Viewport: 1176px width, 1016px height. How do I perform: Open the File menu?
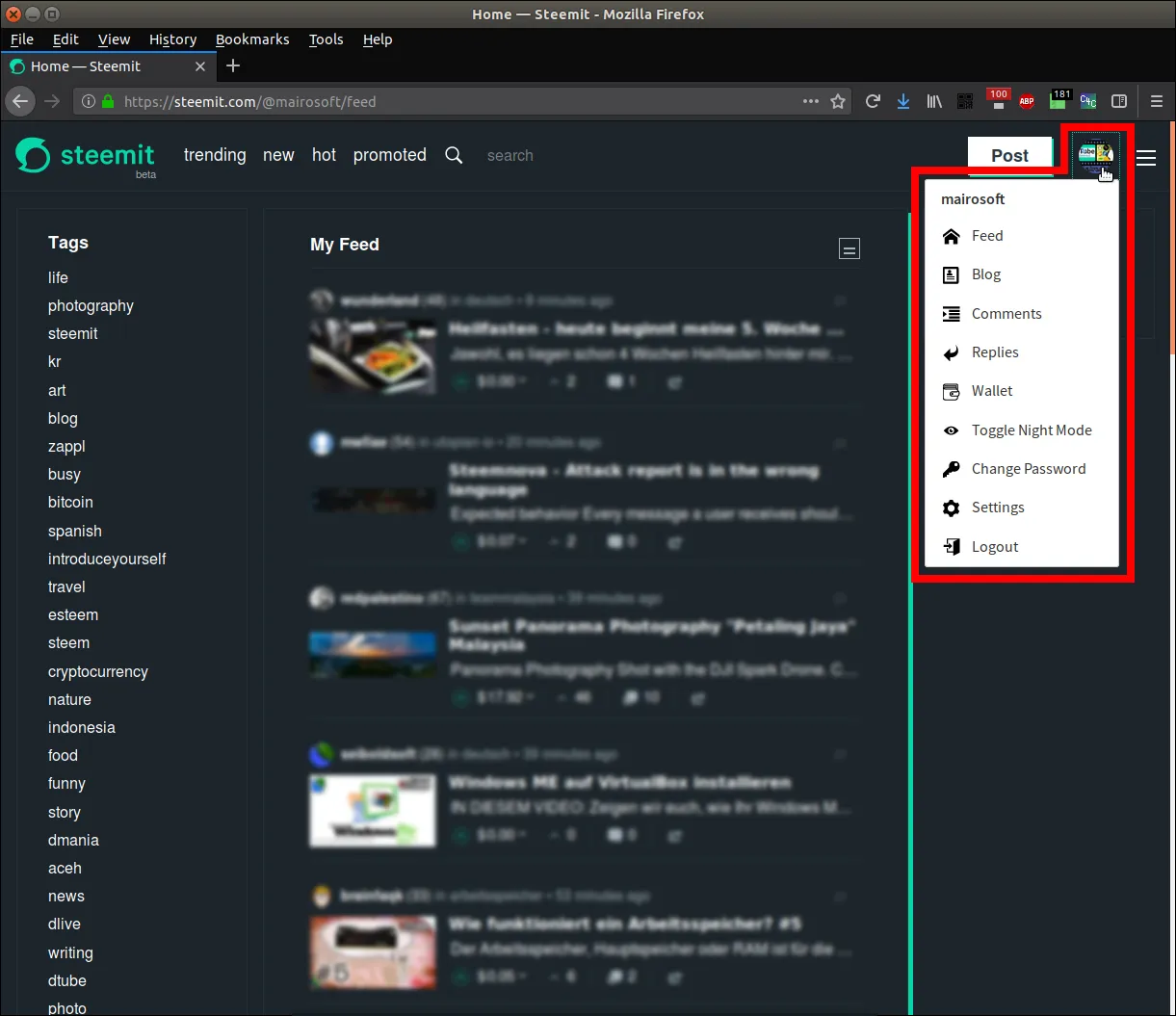tap(22, 39)
